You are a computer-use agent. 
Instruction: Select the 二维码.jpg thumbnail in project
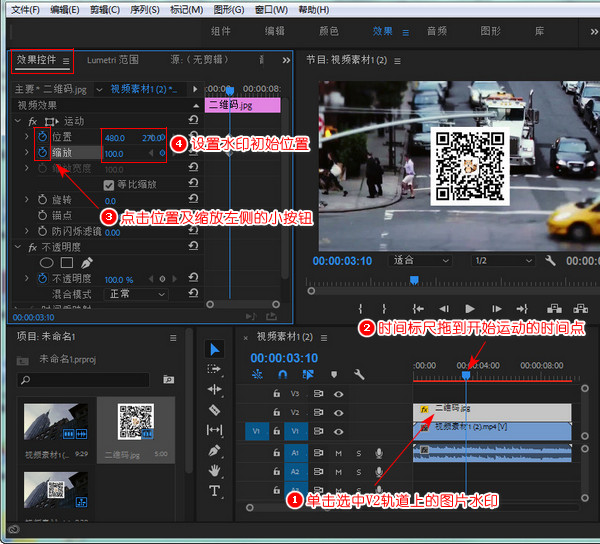pyautogui.click(x=136, y=422)
